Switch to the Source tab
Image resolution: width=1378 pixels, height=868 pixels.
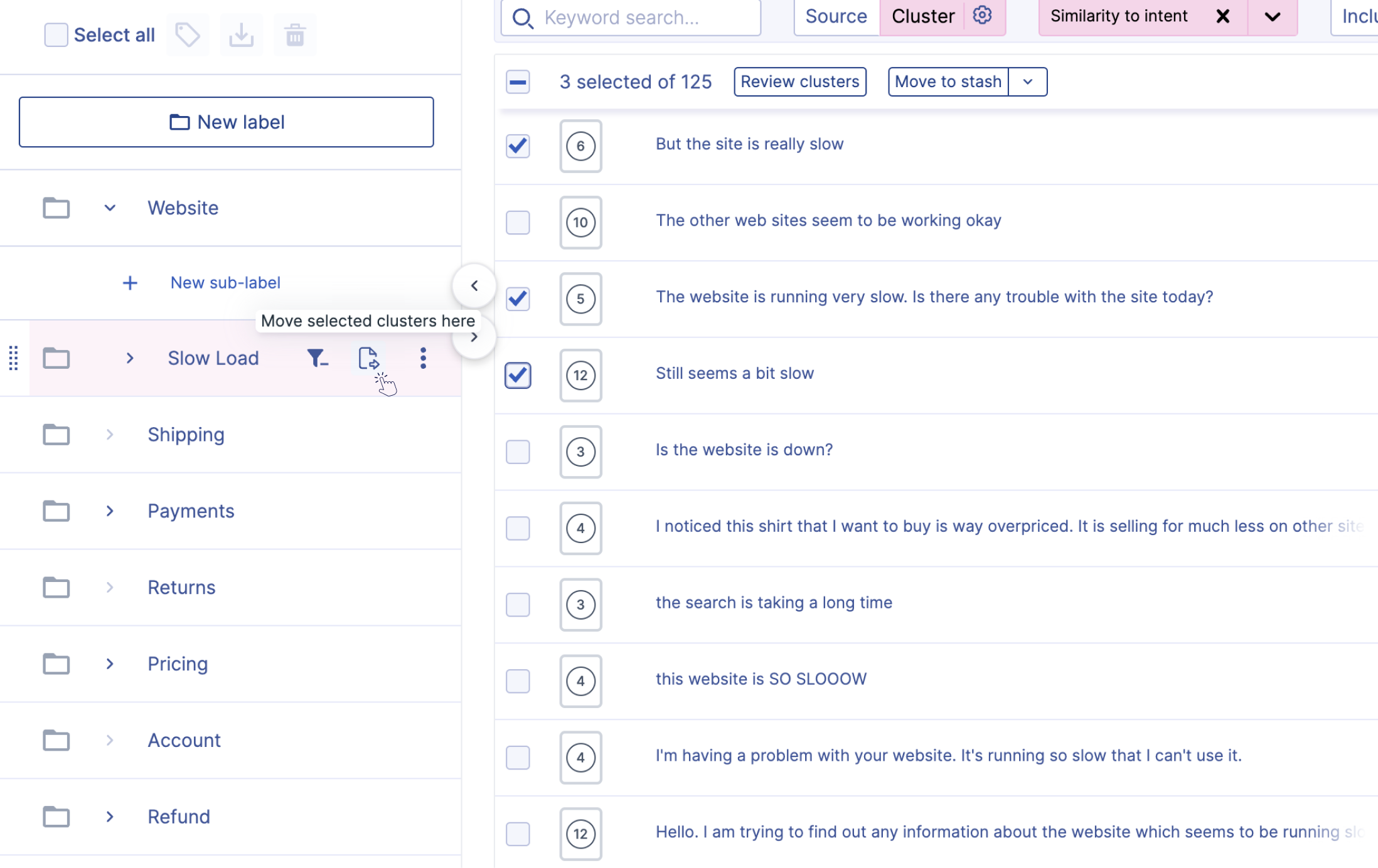836,16
